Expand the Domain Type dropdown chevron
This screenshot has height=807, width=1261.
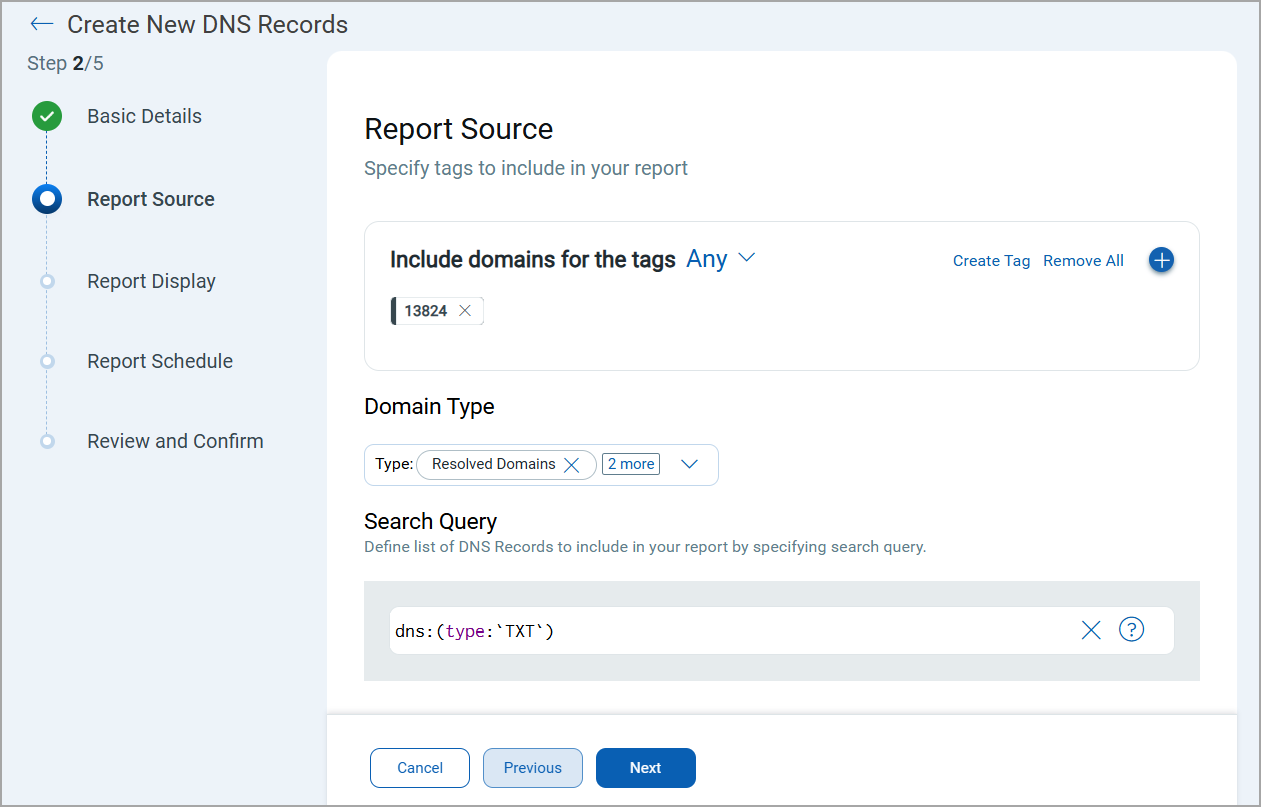pos(689,464)
